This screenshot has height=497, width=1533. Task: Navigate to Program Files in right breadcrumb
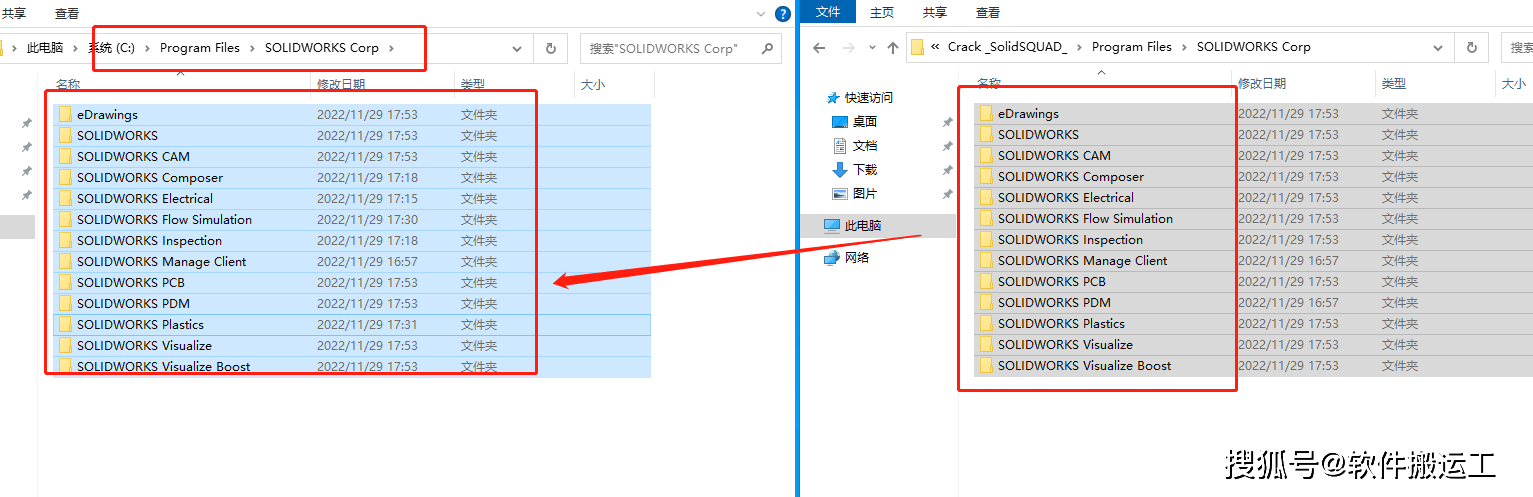coord(1132,47)
